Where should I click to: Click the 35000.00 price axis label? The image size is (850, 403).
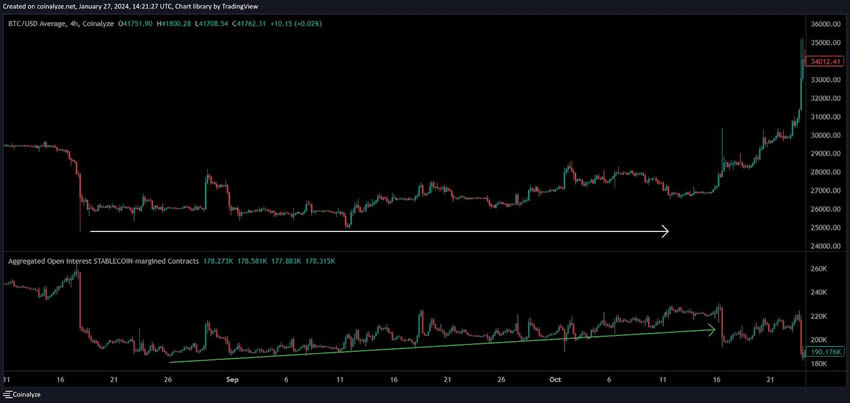826,43
